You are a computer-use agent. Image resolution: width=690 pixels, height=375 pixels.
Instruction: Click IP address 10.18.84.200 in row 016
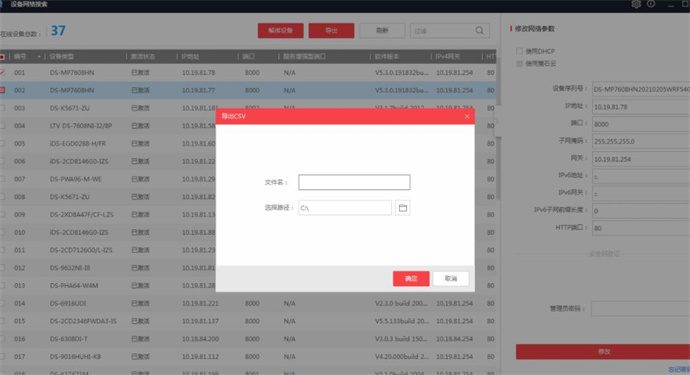[x=200, y=339]
